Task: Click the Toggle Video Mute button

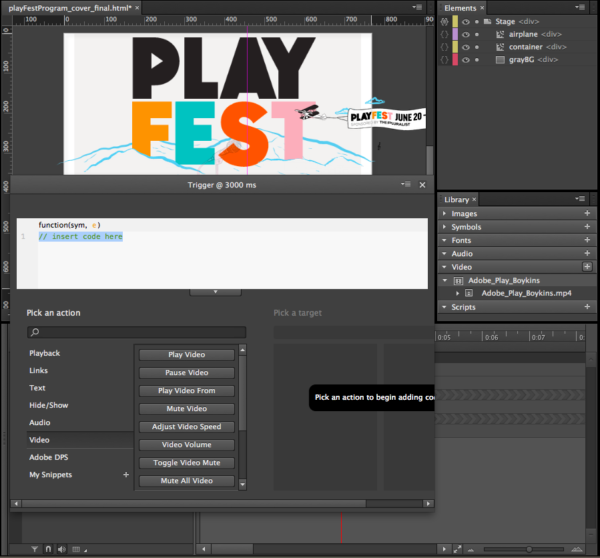Action: [187, 463]
